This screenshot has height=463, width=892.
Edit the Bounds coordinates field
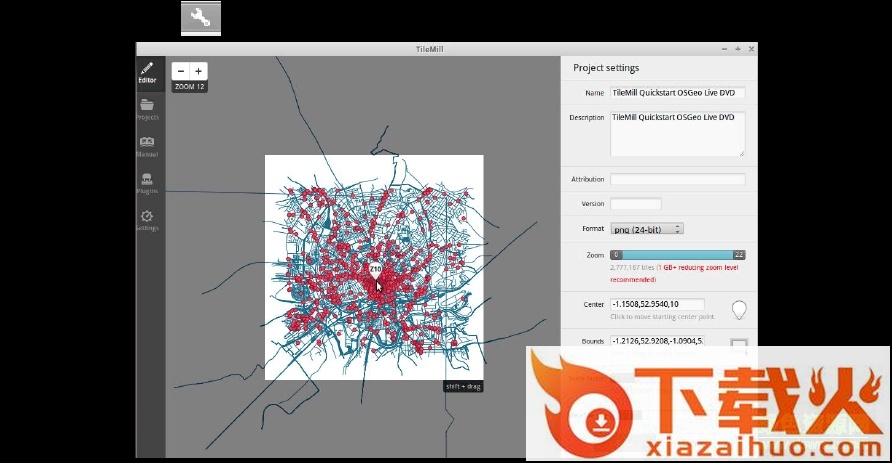[x=657, y=341]
